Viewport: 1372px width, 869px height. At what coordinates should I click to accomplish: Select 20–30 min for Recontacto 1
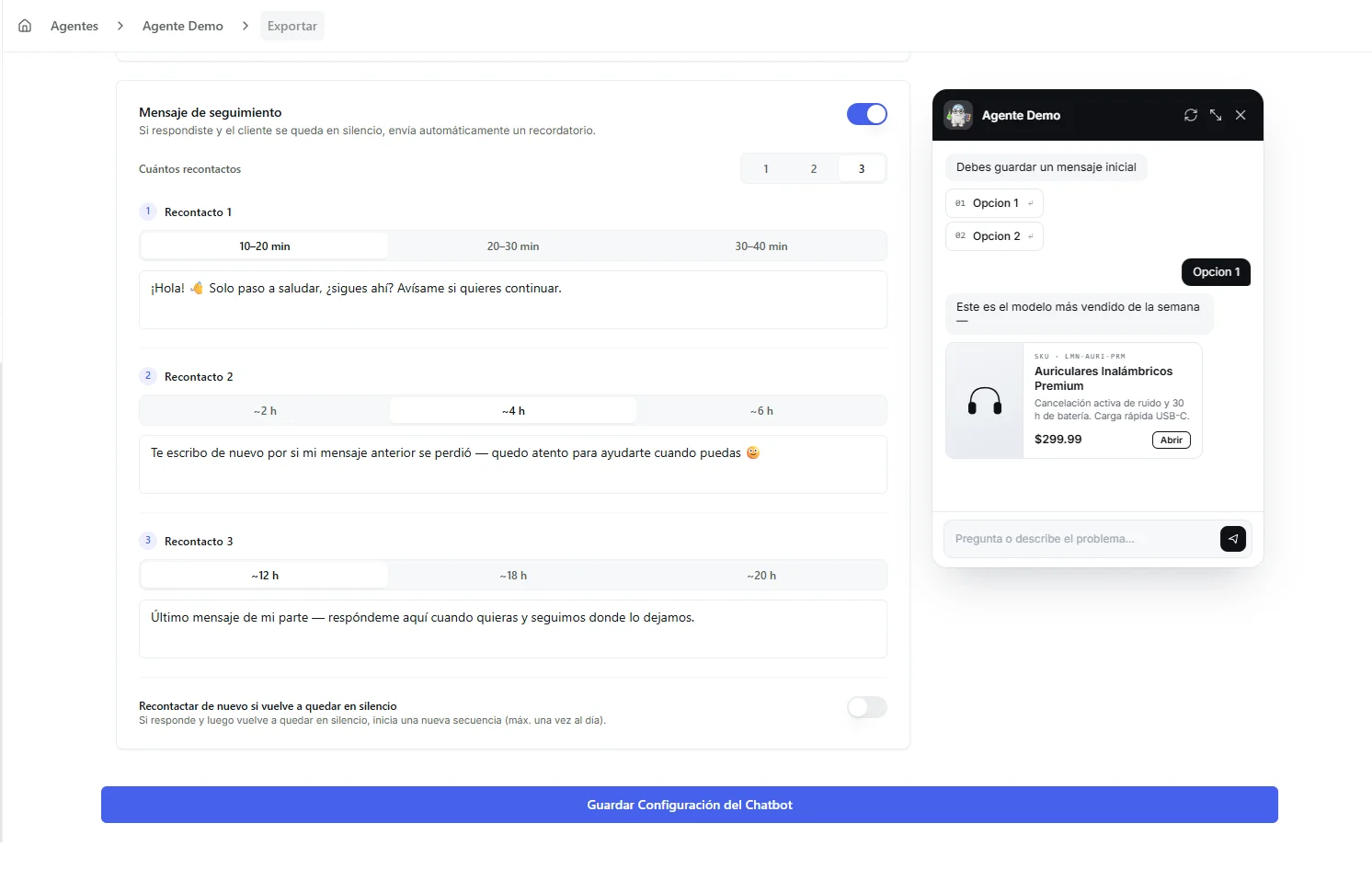pyautogui.click(x=513, y=246)
